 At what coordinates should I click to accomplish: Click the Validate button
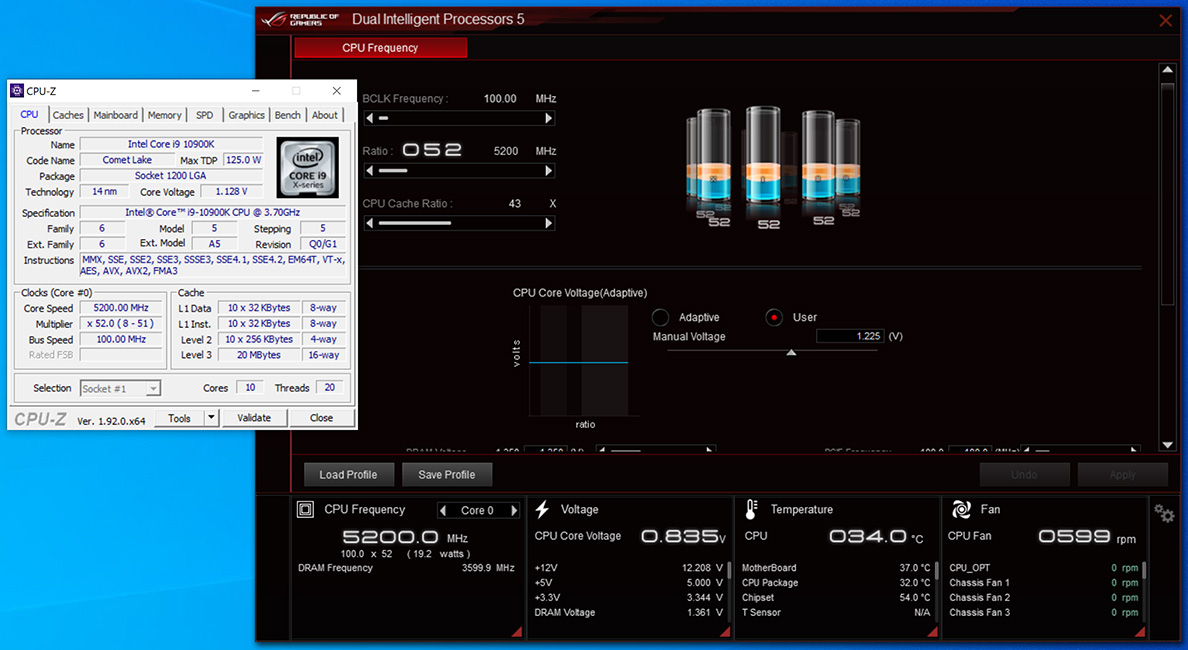click(254, 417)
